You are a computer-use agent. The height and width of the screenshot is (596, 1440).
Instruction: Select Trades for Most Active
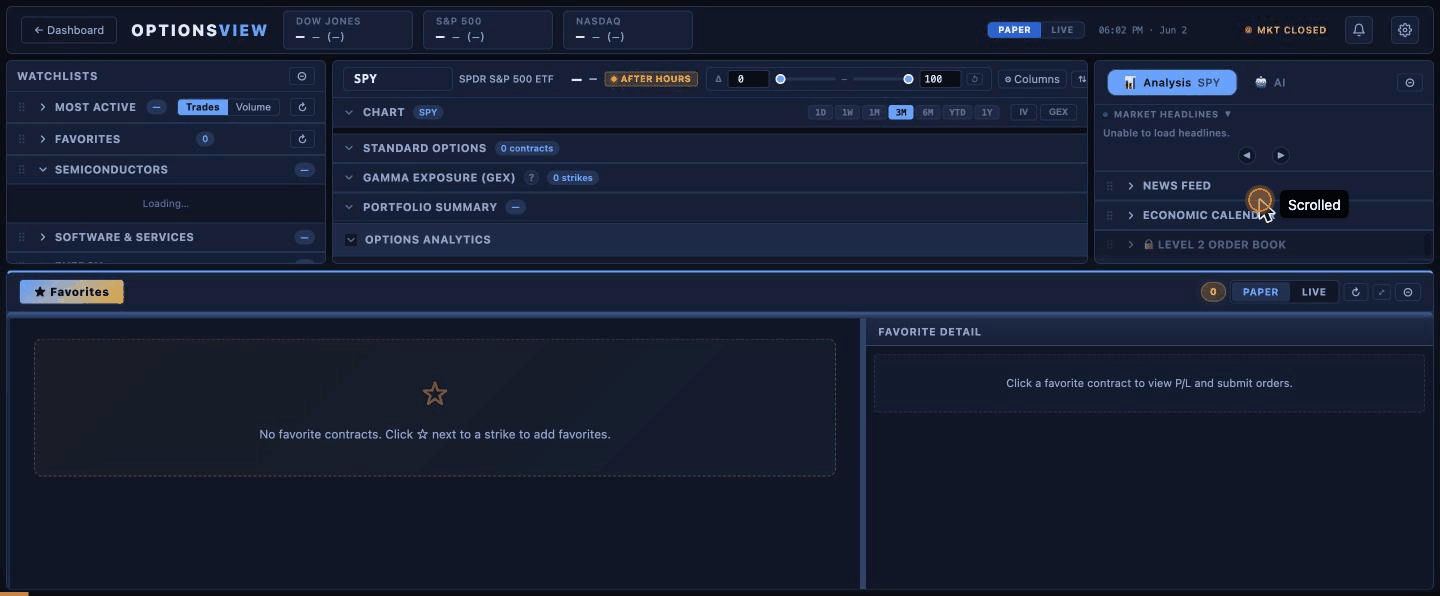(203, 107)
